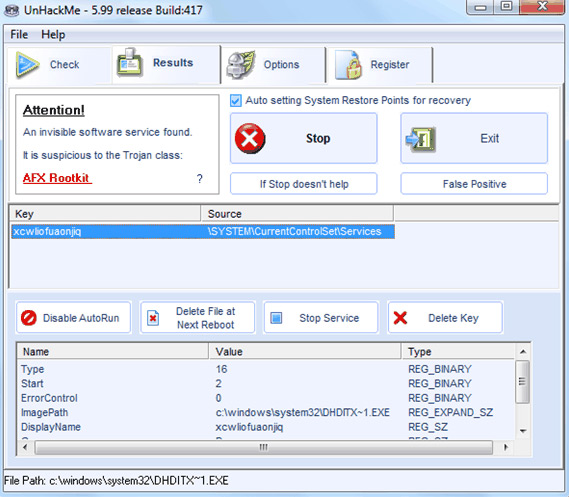Open the Help menu
569x497 pixels.
point(53,34)
